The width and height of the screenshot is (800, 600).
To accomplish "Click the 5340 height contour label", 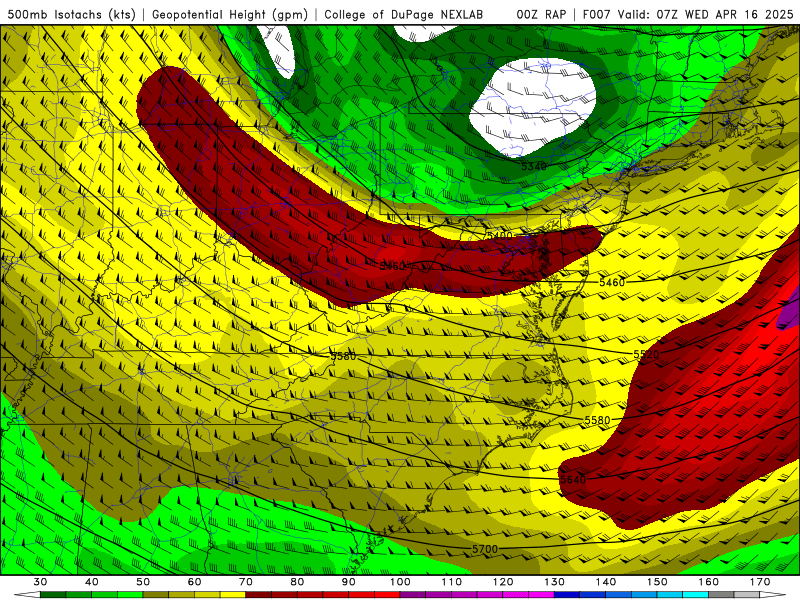I will click(x=534, y=166).
